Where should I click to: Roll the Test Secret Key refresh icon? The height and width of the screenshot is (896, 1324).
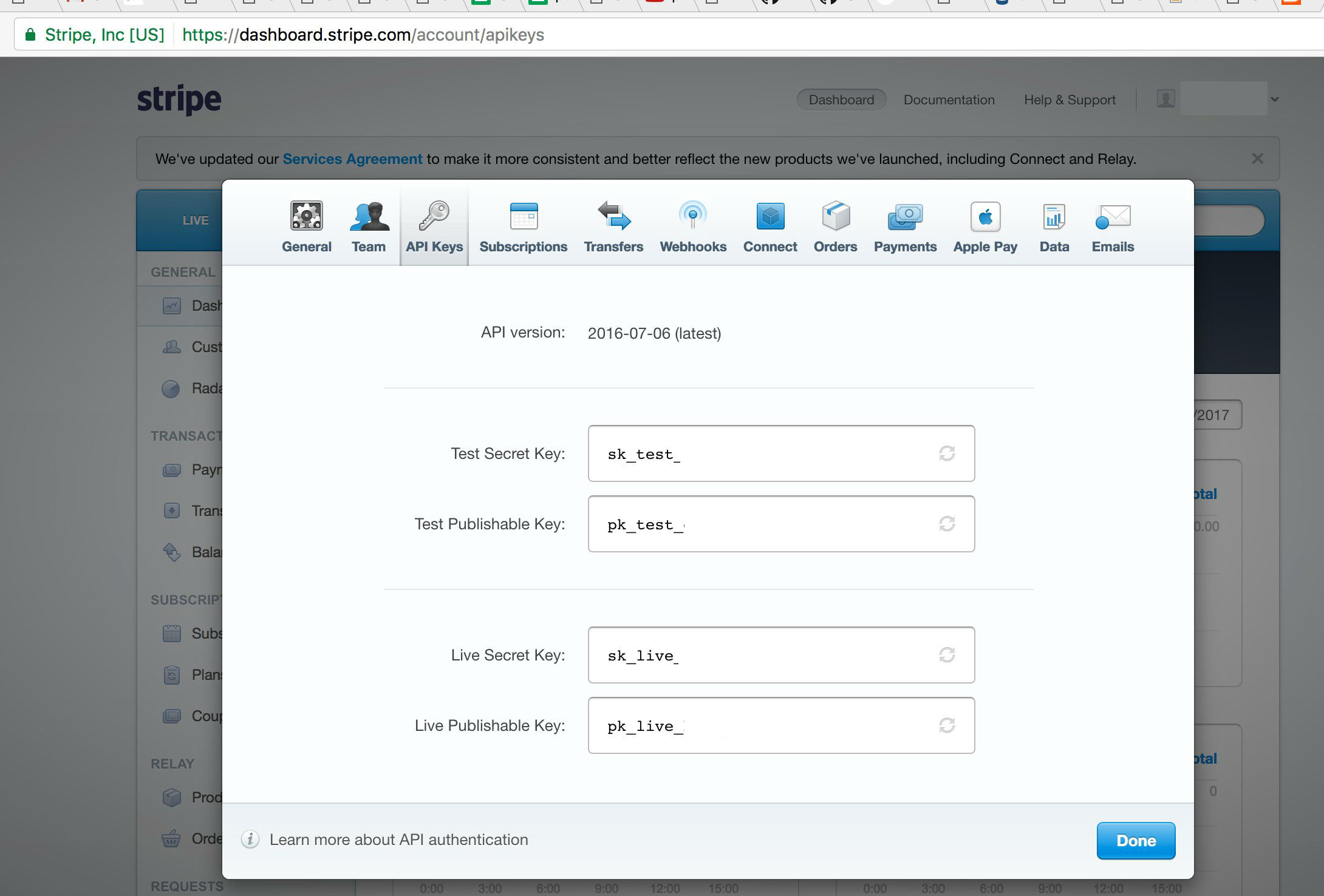pos(947,453)
